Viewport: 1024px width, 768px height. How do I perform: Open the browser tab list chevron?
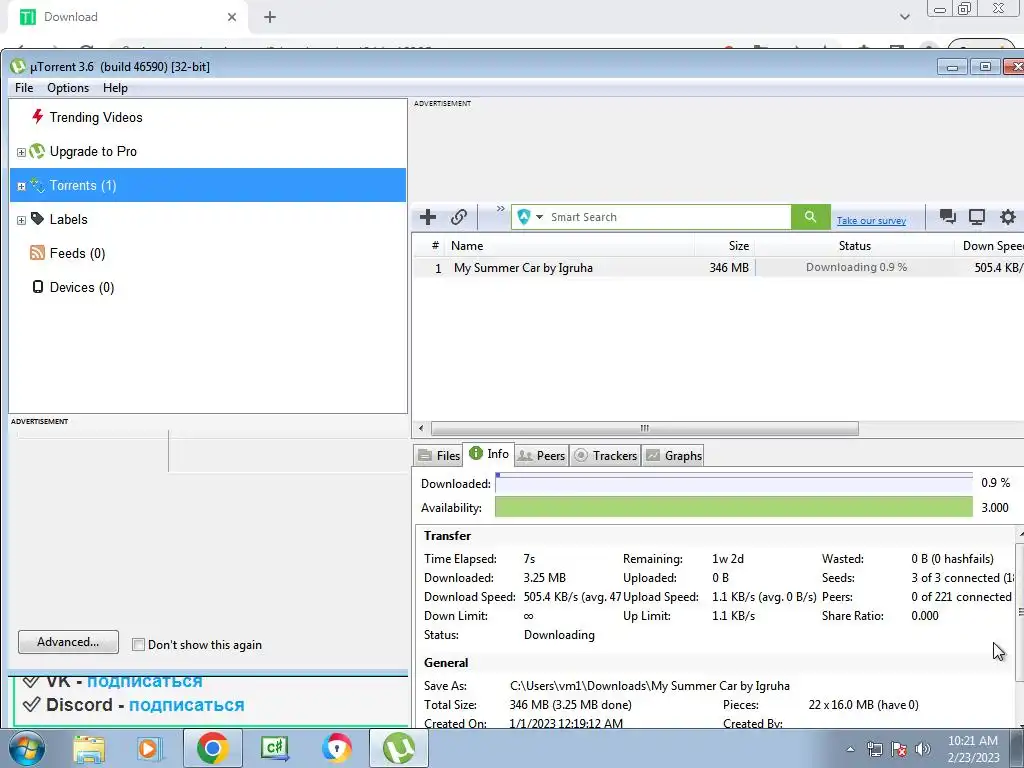pyautogui.click(x=904, y=17)
